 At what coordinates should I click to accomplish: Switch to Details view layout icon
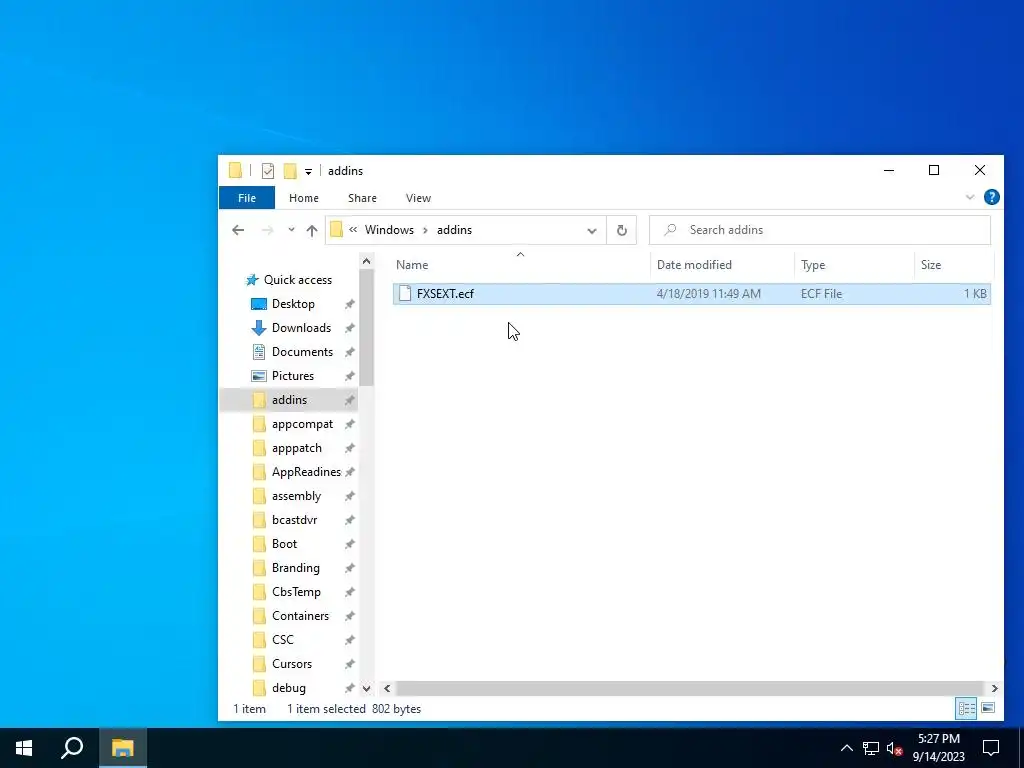967,709
